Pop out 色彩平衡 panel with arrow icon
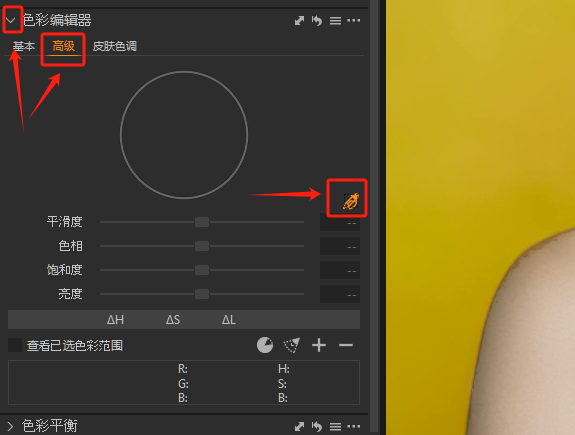Viewport: 575px width, 435px height. point(299,426)
